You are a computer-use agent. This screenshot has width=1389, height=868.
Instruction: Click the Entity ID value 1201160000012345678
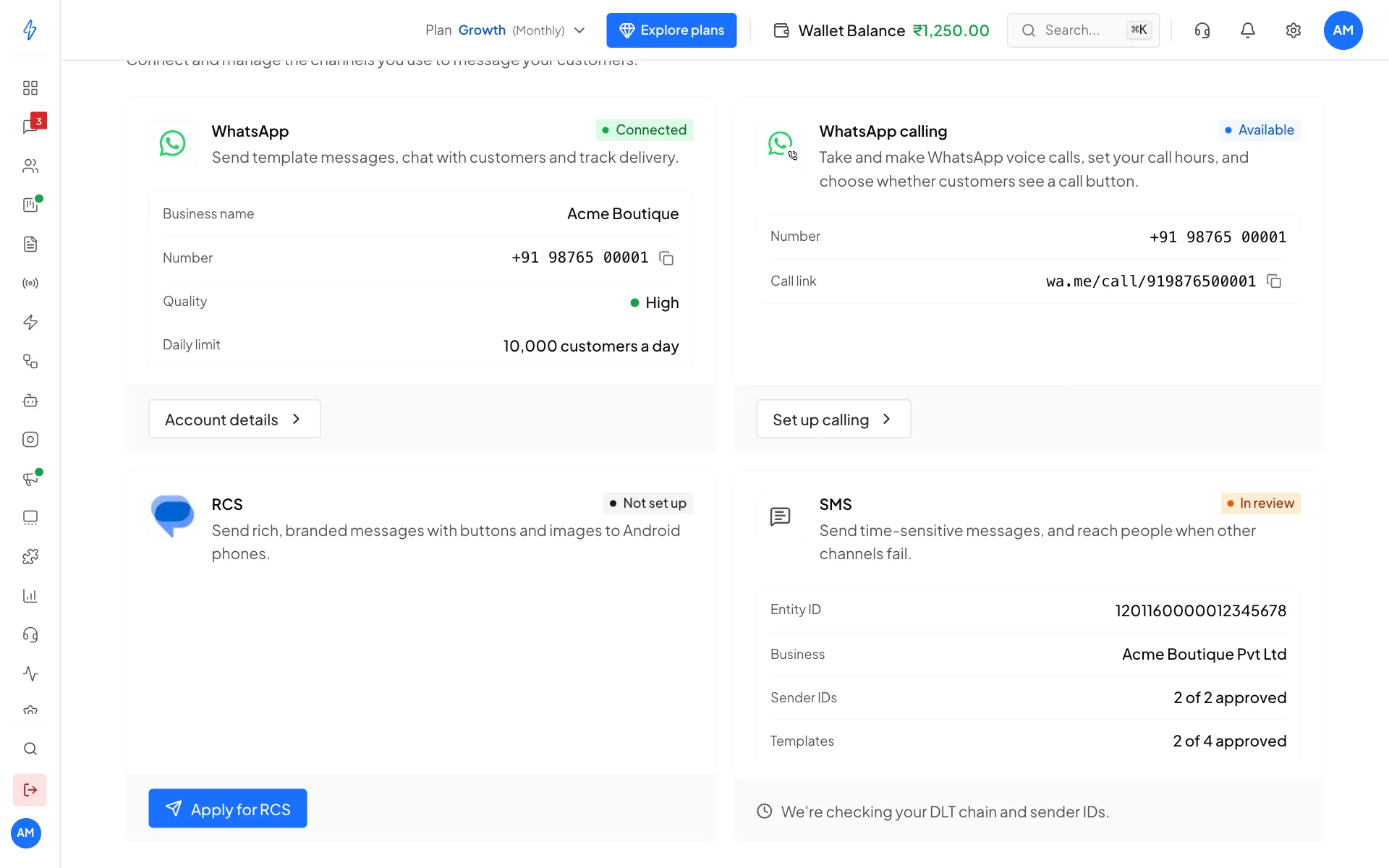1201,610
